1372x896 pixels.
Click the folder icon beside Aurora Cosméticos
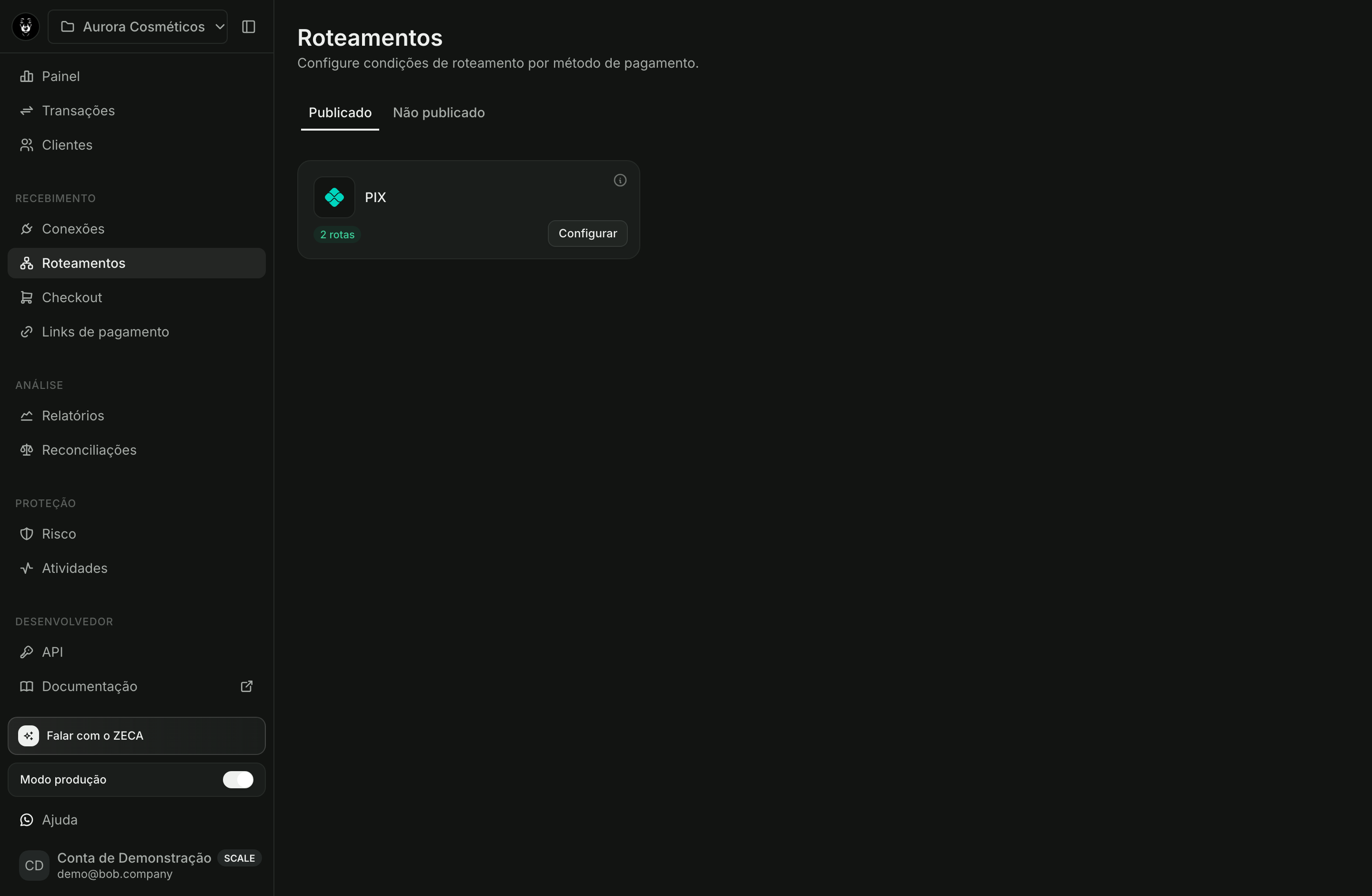point(68,27)
